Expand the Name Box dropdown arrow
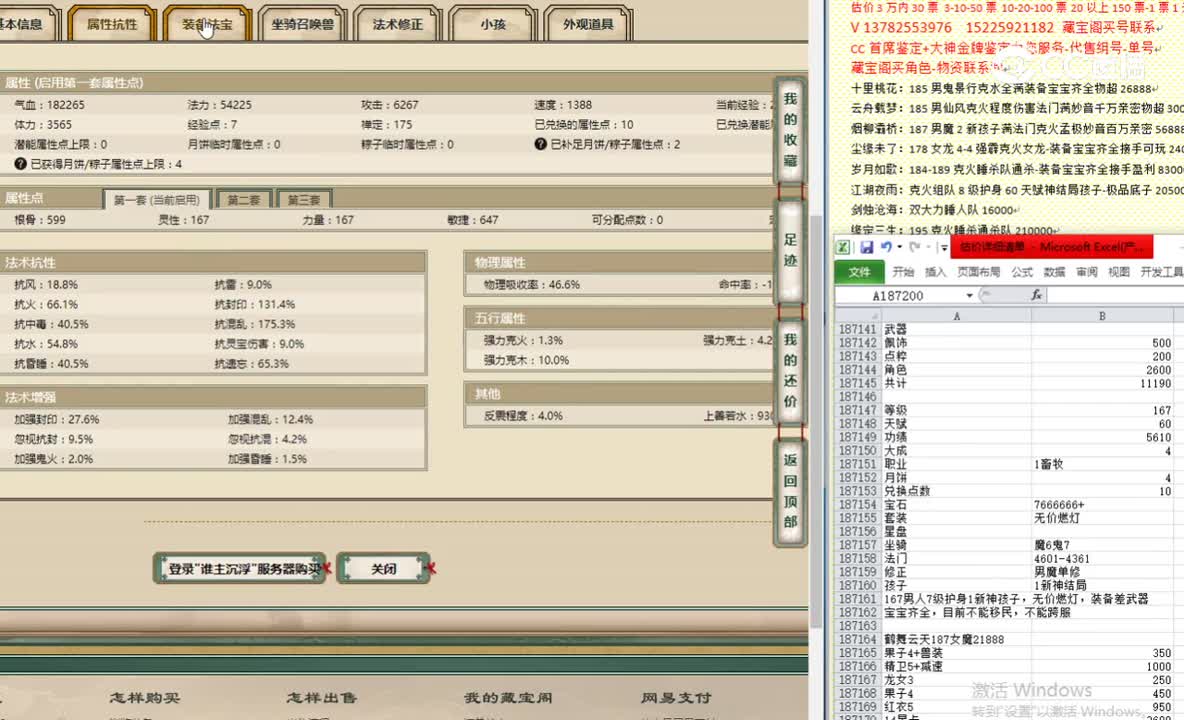Image resolution: width=1184 pixels, height=720 pixels. pyautogui.click(x=970, y=296)
